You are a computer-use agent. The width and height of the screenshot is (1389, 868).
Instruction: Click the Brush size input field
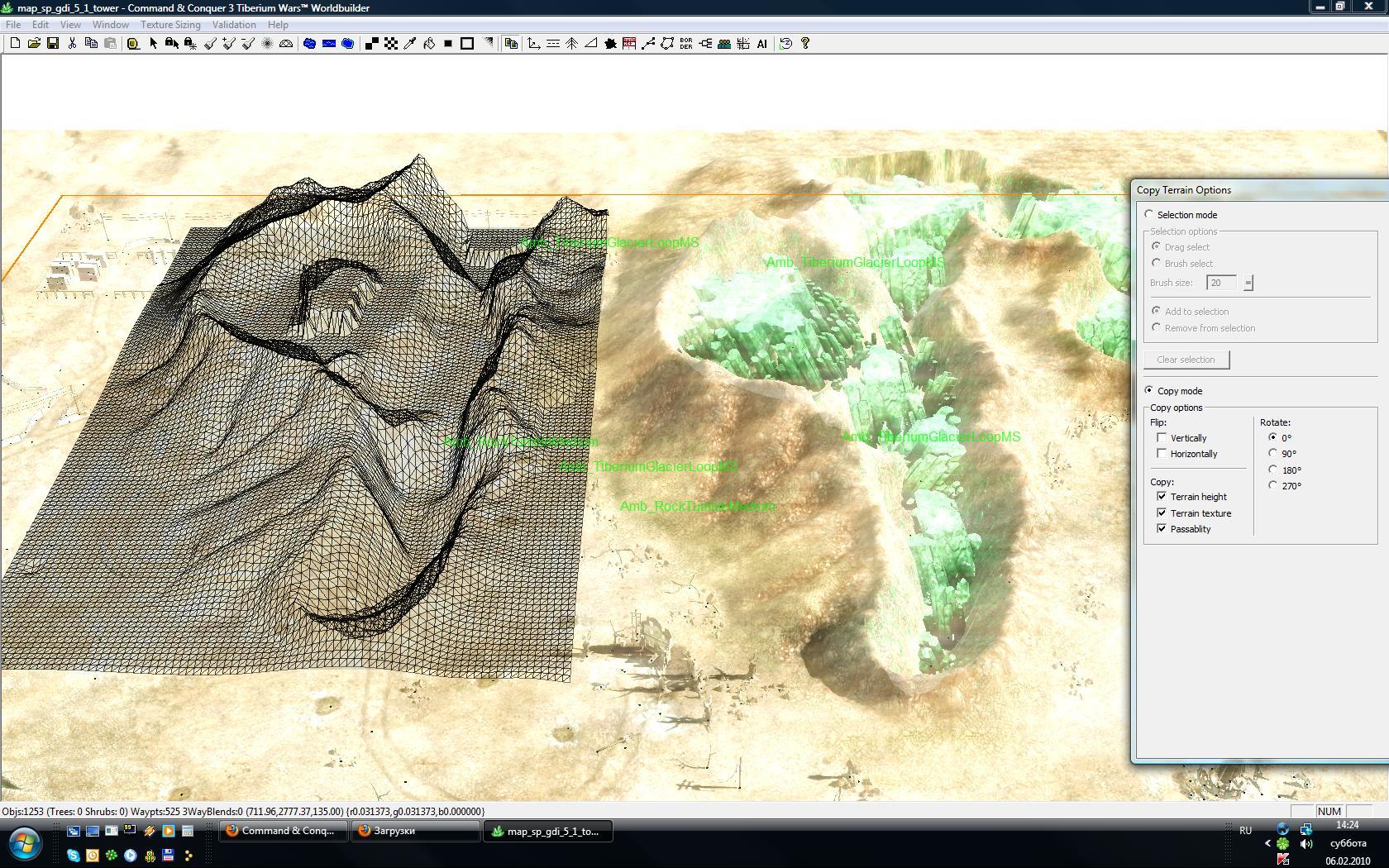(x=1221, y=283)
